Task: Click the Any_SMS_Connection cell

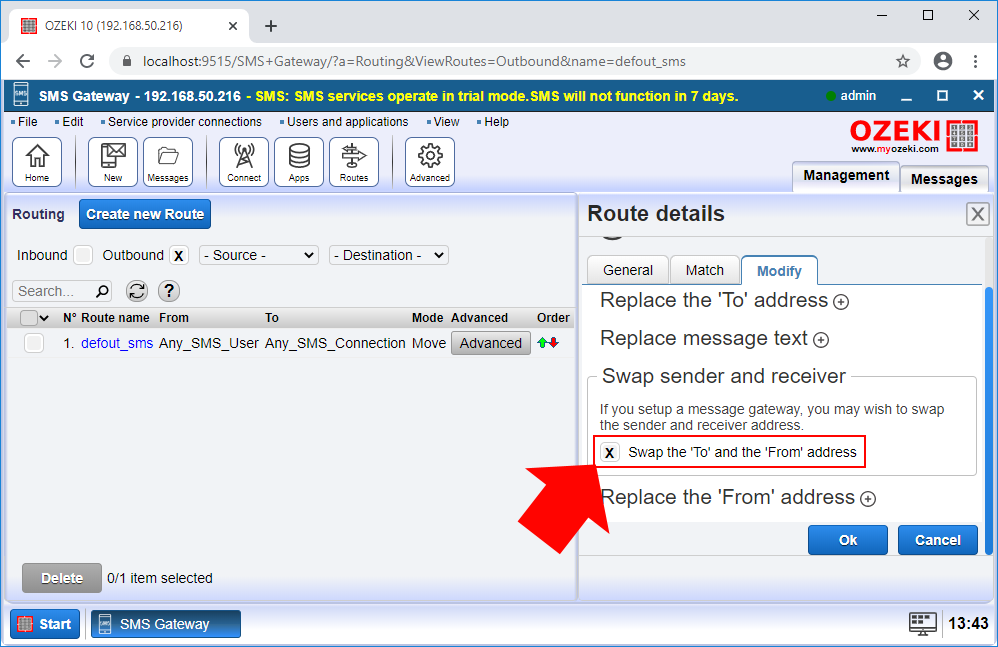Action: coord(335,343)
